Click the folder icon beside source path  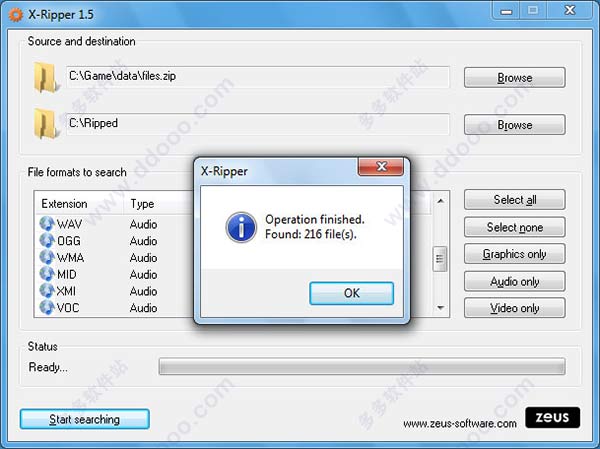pyautogui.click(x=46, y=78)
